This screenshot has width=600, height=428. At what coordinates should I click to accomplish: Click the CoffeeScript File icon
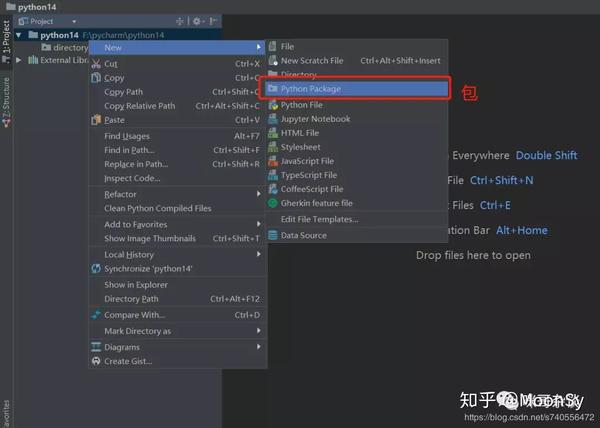(273, 189)
